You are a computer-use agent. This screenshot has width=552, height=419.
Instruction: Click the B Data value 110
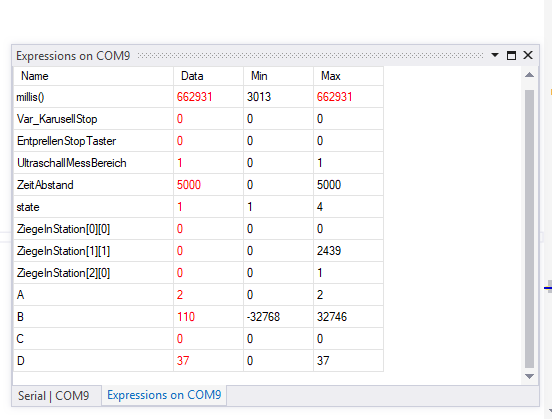pyautogui.click(x=186, y=317)
